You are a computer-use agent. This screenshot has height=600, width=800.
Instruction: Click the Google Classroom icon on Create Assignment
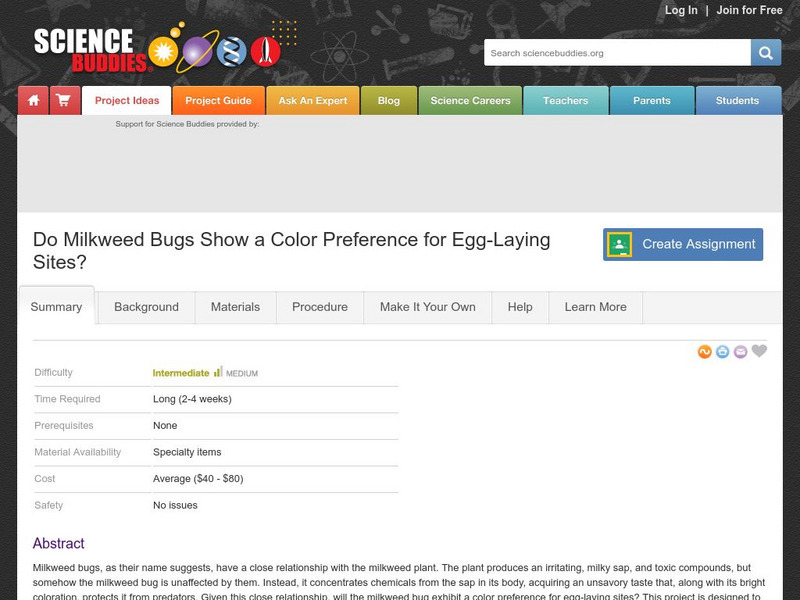pos(619,244)
